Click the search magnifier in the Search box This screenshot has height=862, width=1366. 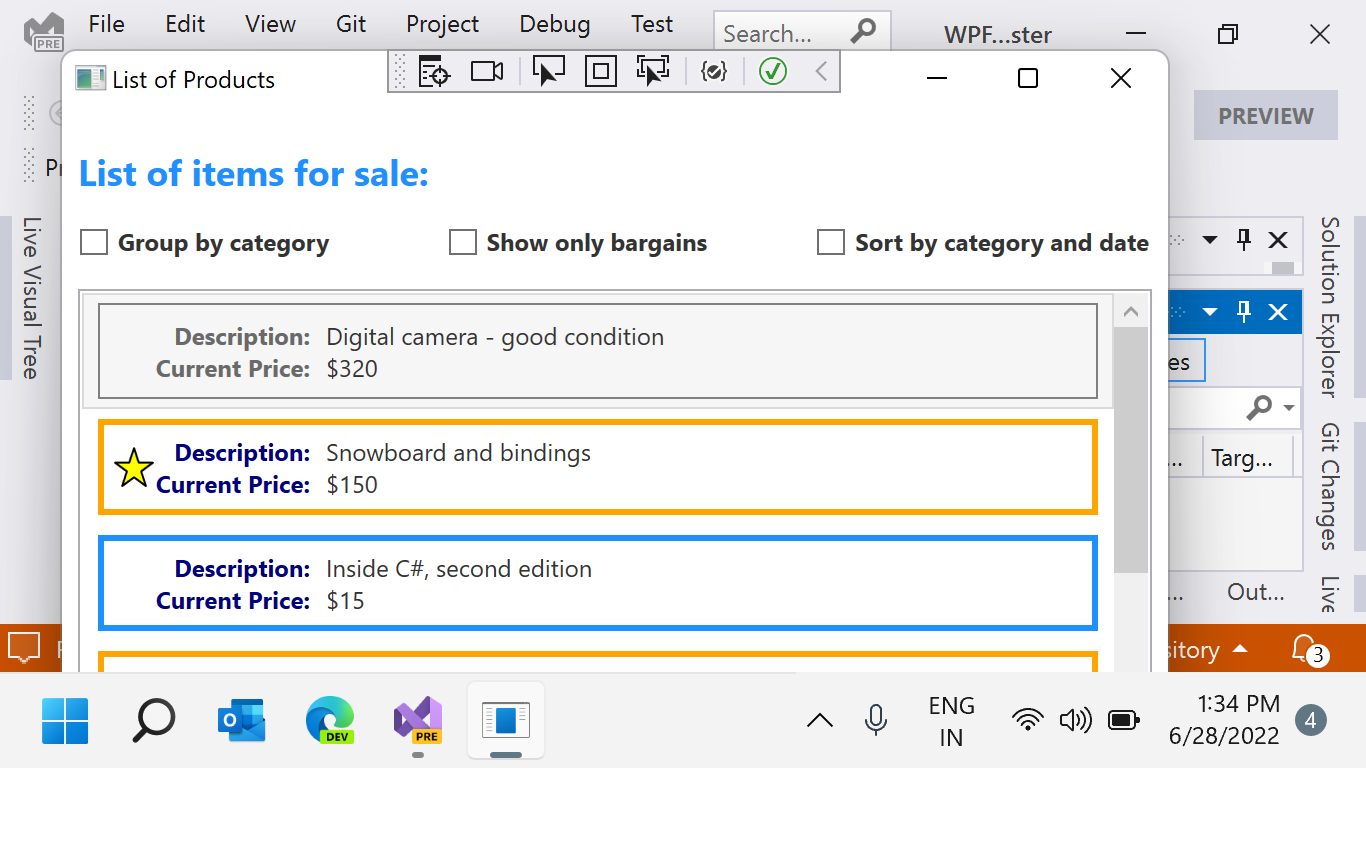(864, 31)
